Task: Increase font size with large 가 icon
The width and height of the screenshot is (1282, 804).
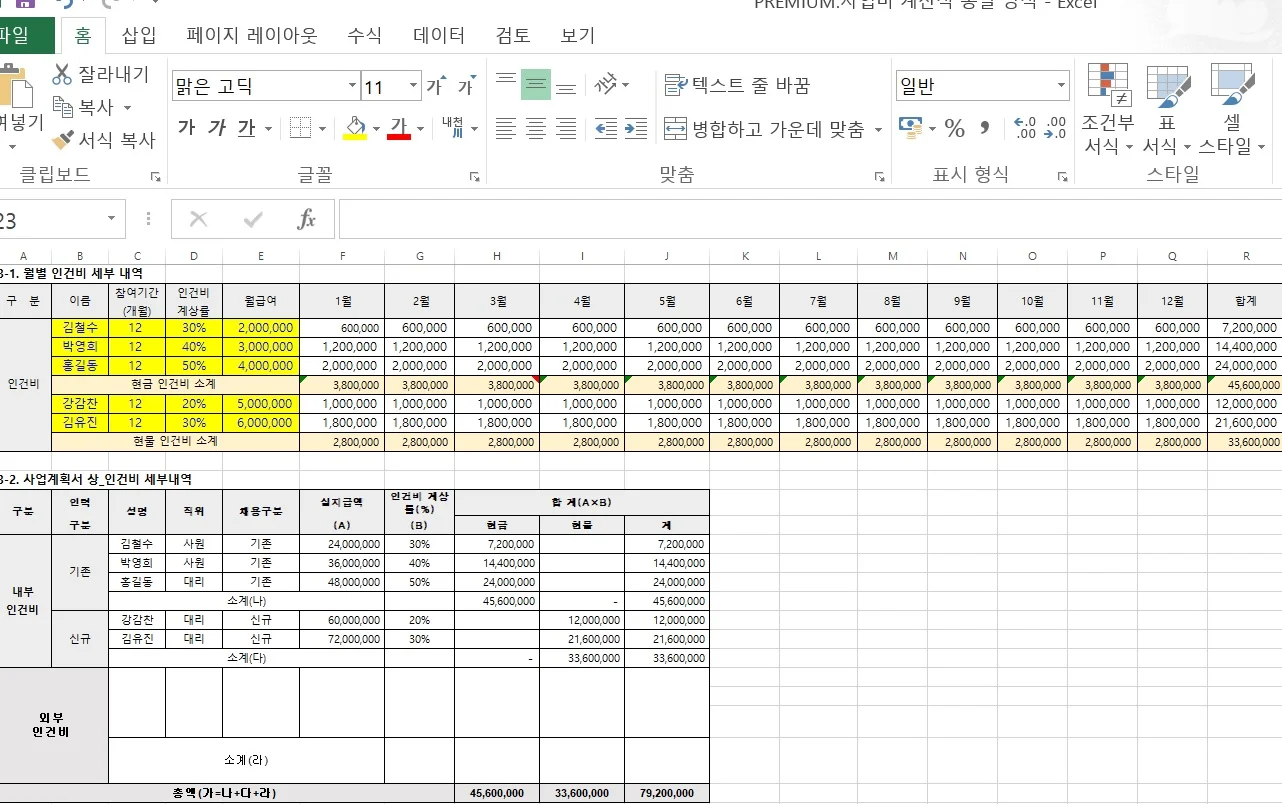Action: (x=435, y=86)
